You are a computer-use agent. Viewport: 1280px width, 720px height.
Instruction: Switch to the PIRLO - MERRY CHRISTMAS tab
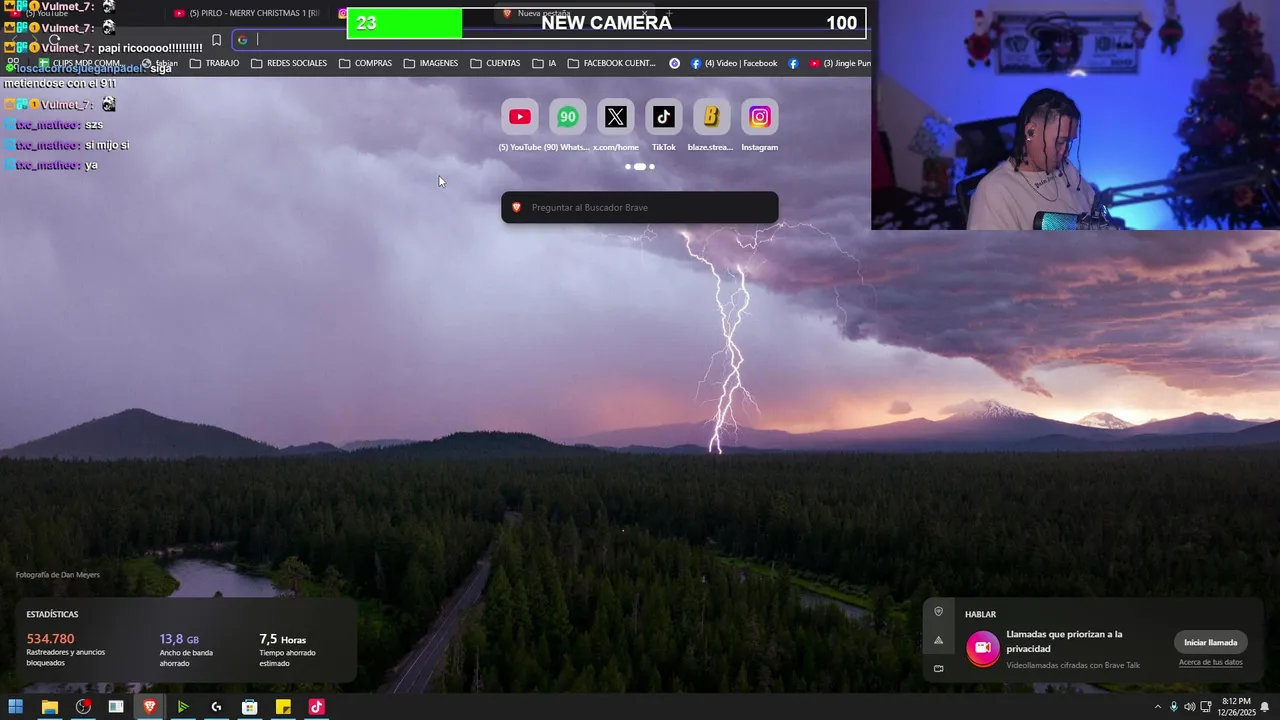pyautogui.click(x=248, y=13)
